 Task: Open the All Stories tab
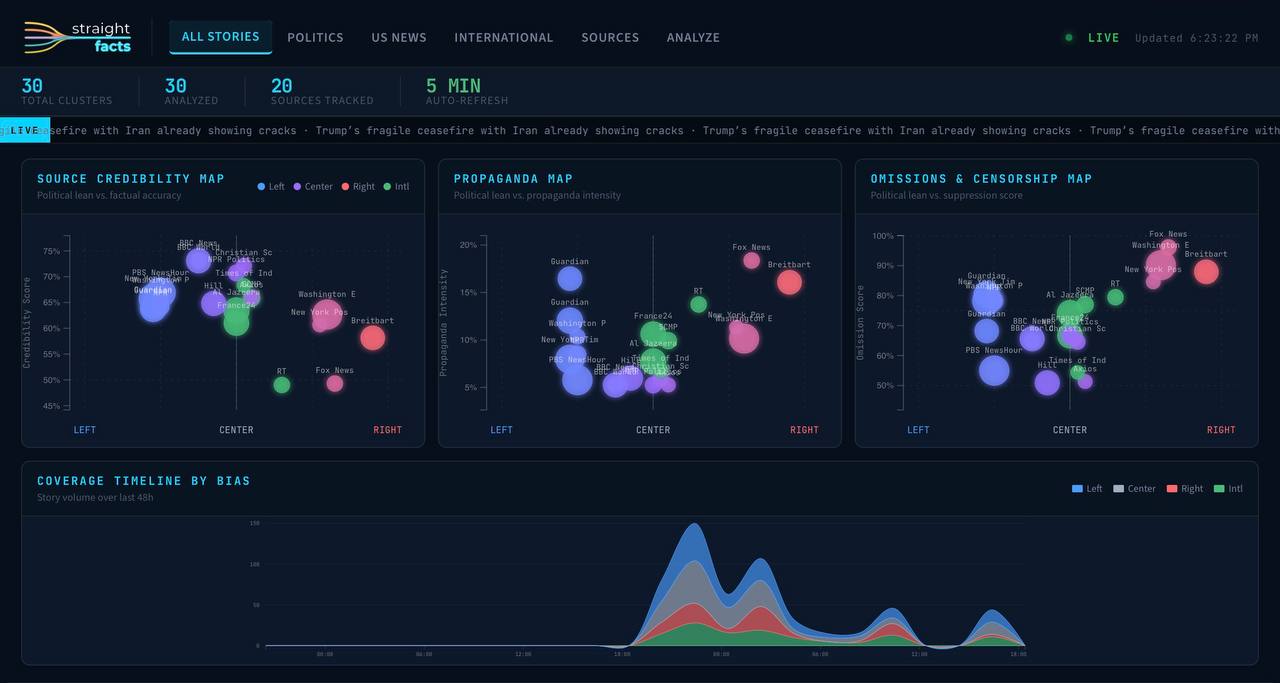point(220,37)
